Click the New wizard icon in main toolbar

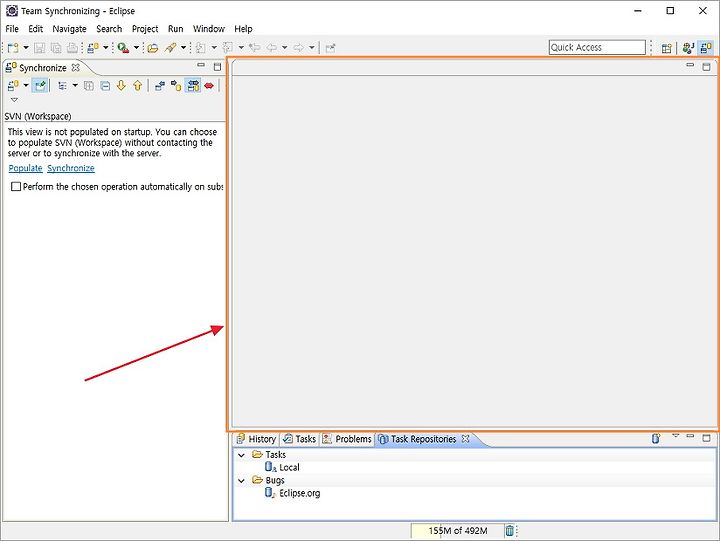[x=13, y=48]
